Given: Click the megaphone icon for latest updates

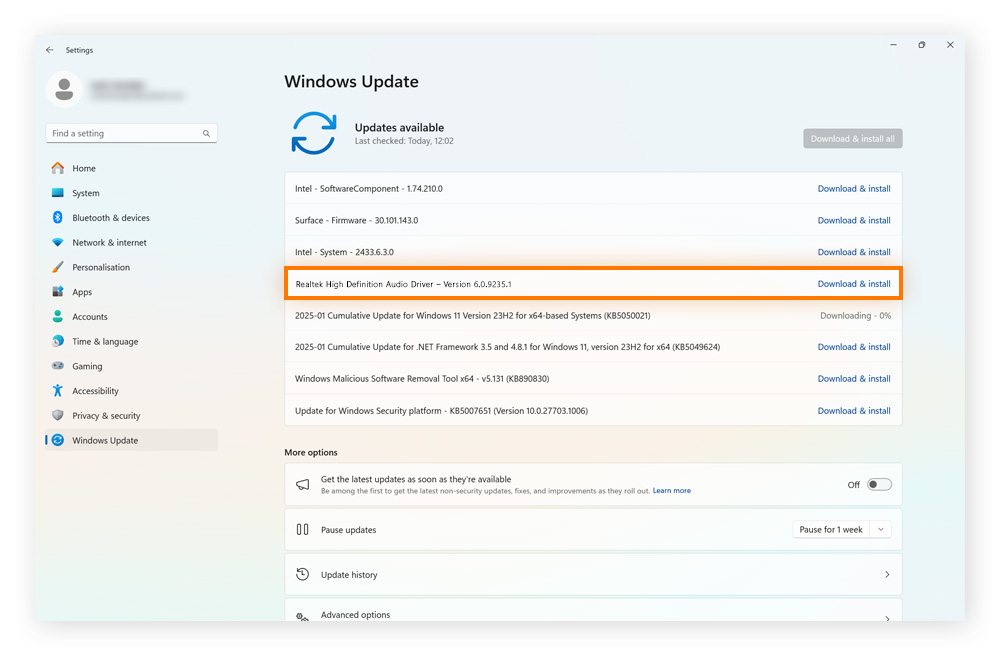Looking at the screenshot, I should (303, 485).
